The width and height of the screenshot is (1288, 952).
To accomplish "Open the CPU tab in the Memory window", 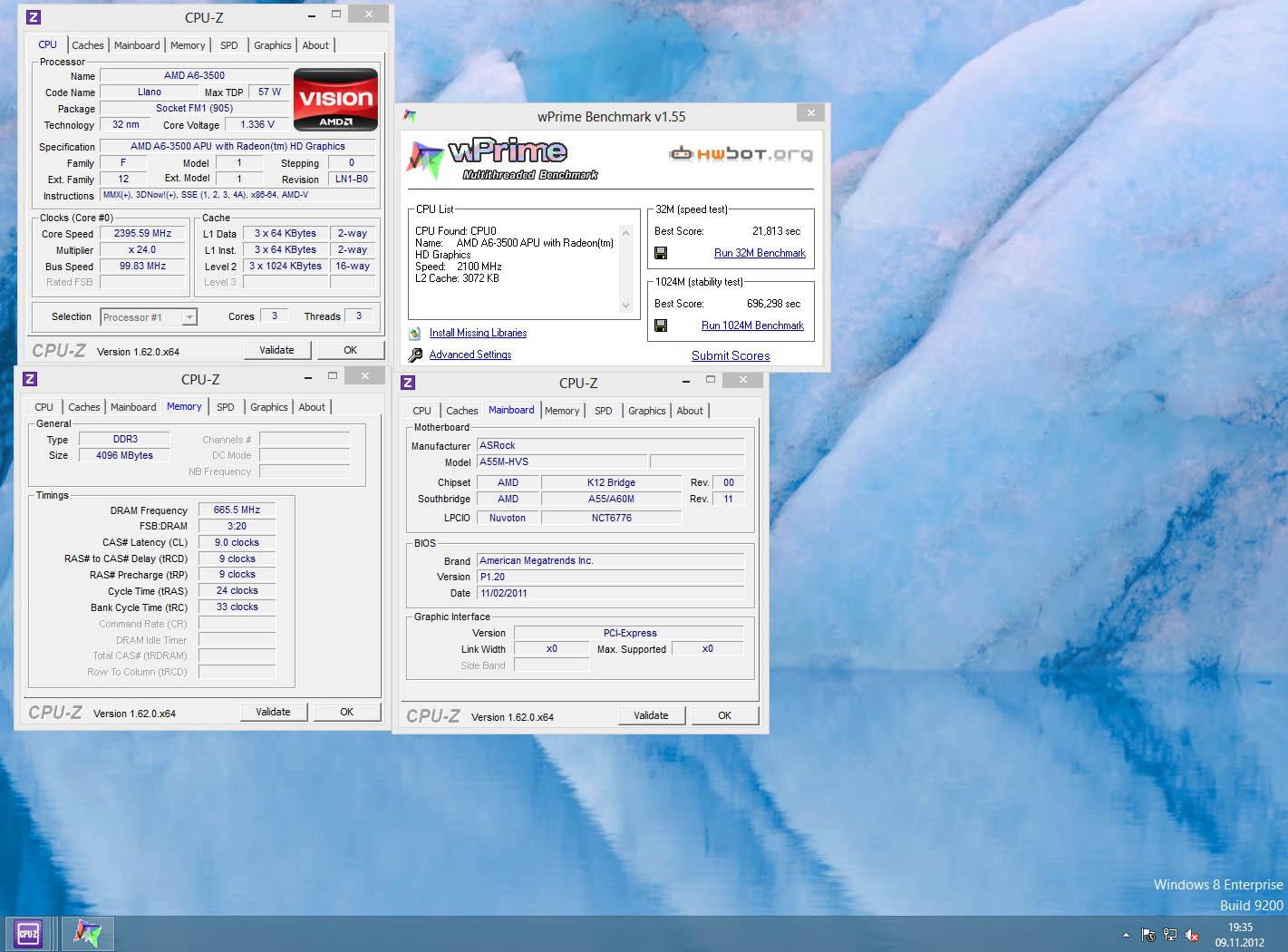I will 44,407.
